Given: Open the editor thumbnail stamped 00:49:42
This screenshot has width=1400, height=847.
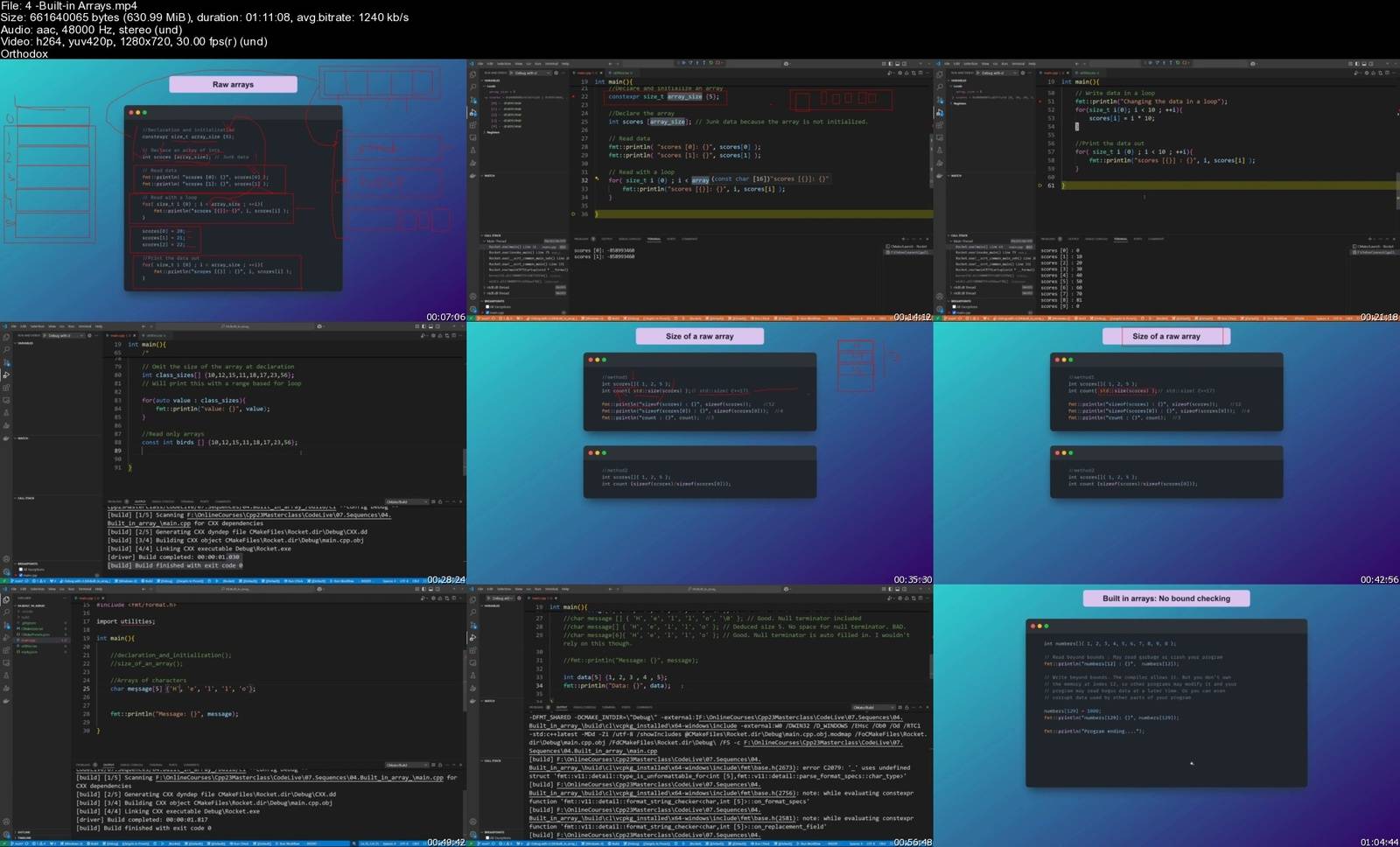Looking at the screenshot, I should pos(233,716).
